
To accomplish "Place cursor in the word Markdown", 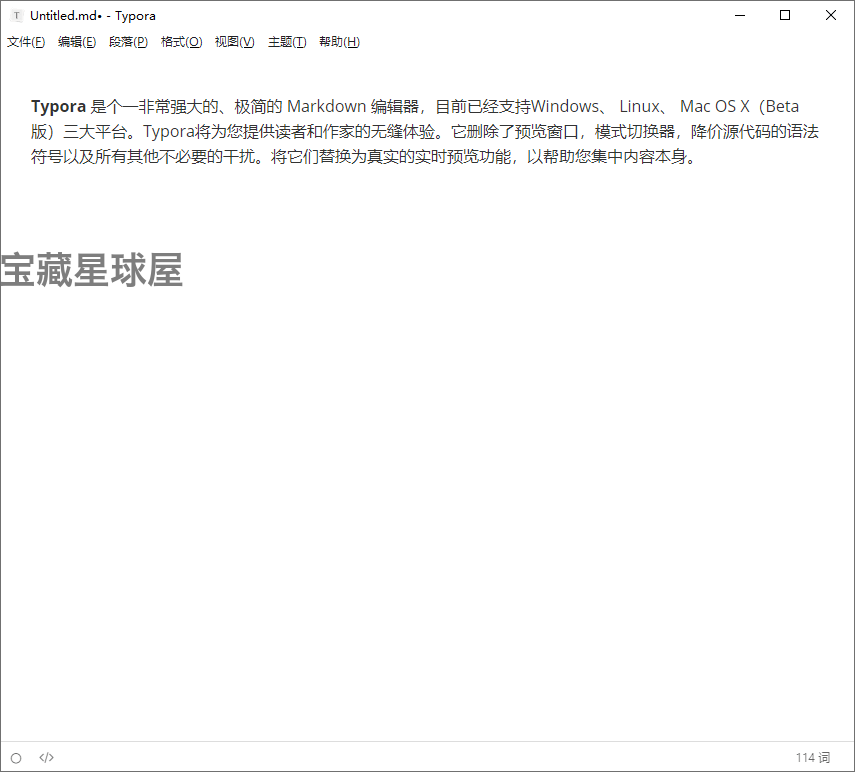I will click(326, 106).
